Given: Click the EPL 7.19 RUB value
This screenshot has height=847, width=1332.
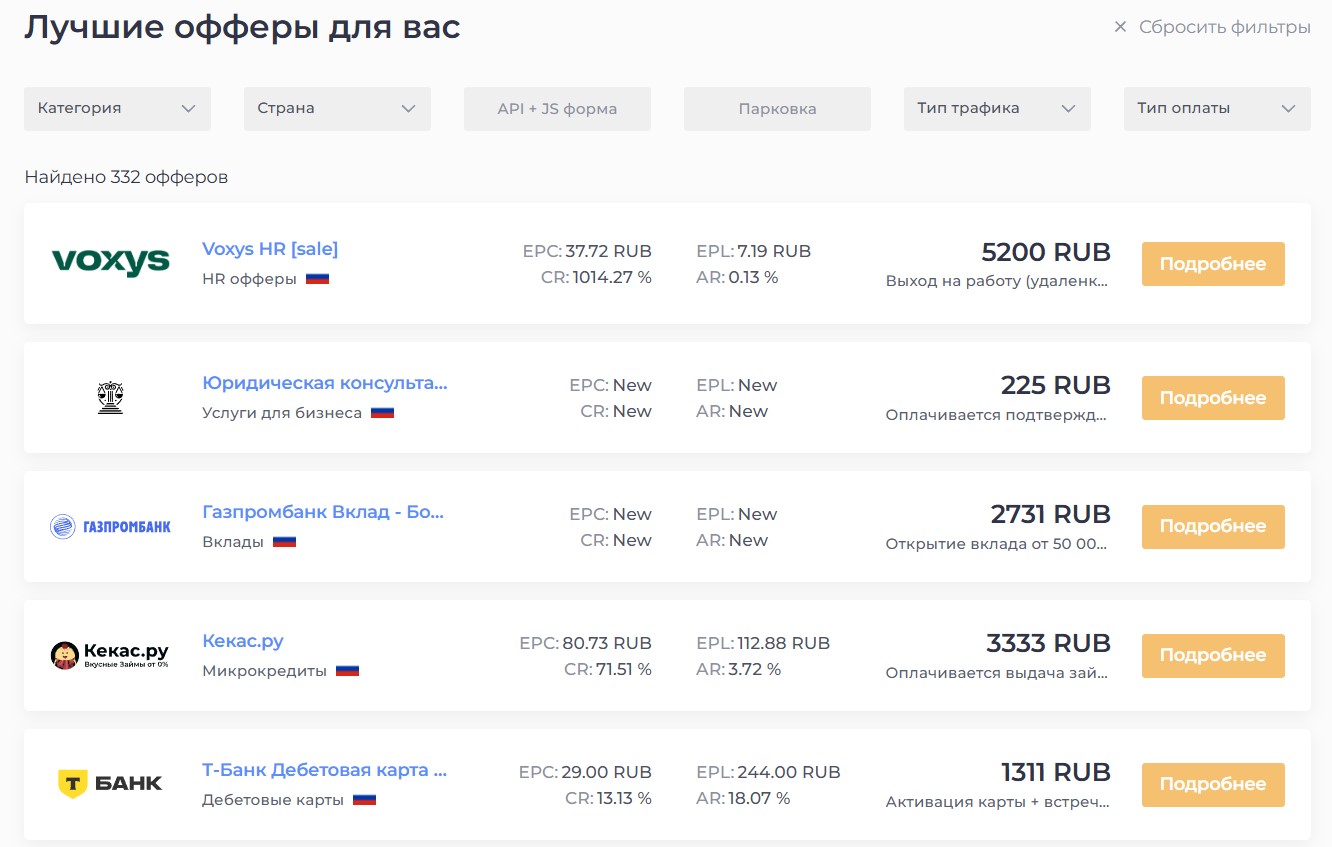Looking at the screenshot, I should pyautogui.click(x=774, y=251).
